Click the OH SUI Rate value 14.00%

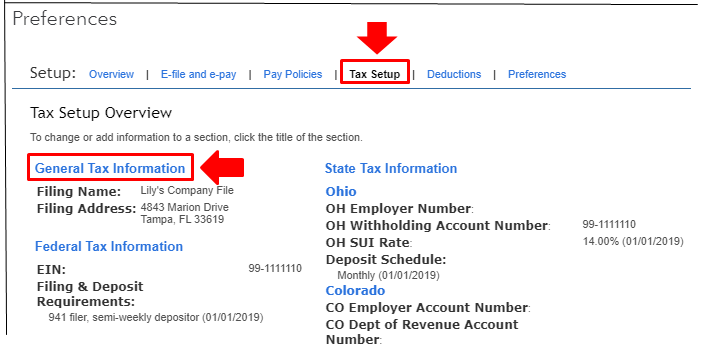point(633,241)
